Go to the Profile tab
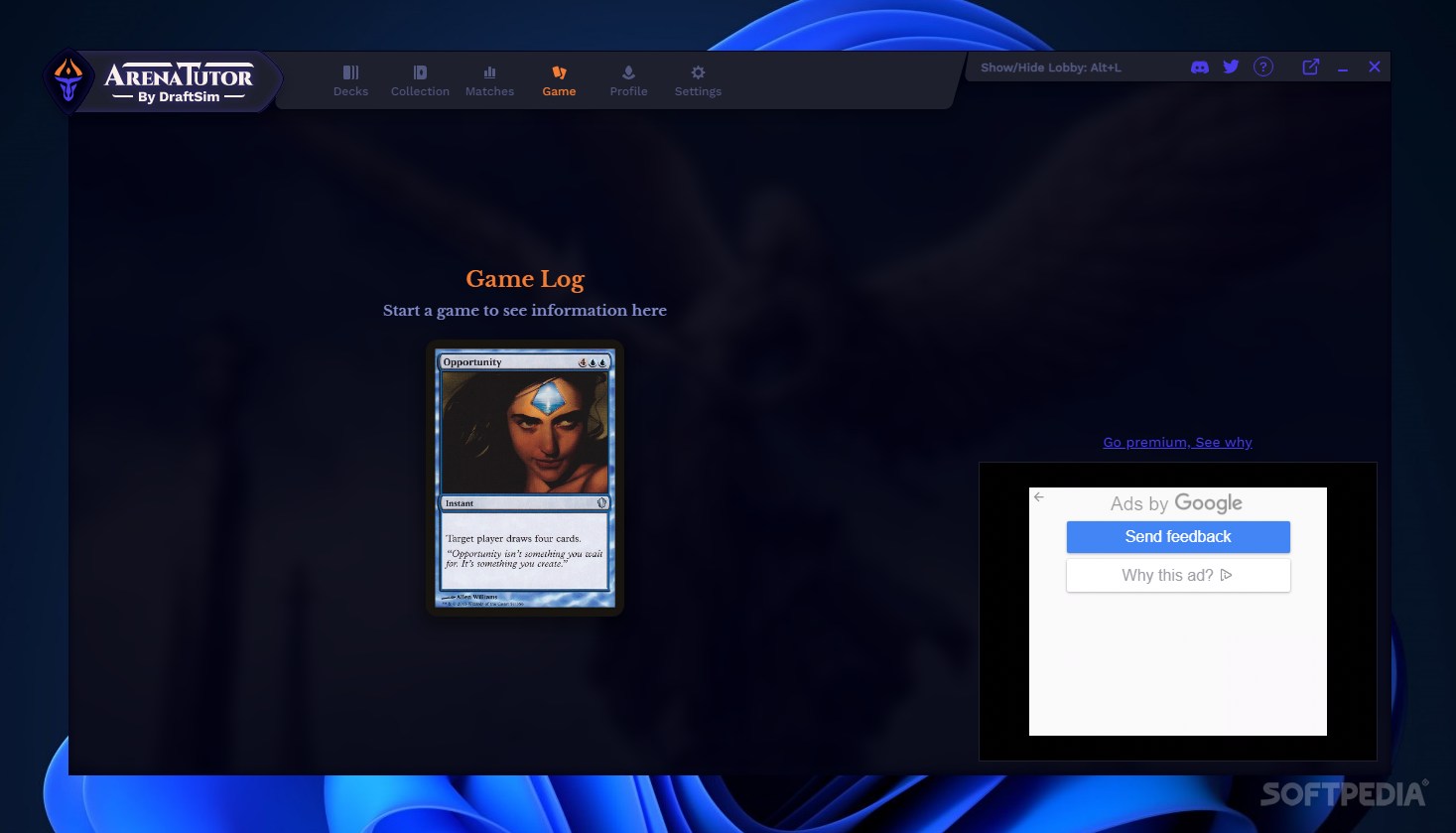Screen dimensions: 1456x833 [x=628, y=81]
